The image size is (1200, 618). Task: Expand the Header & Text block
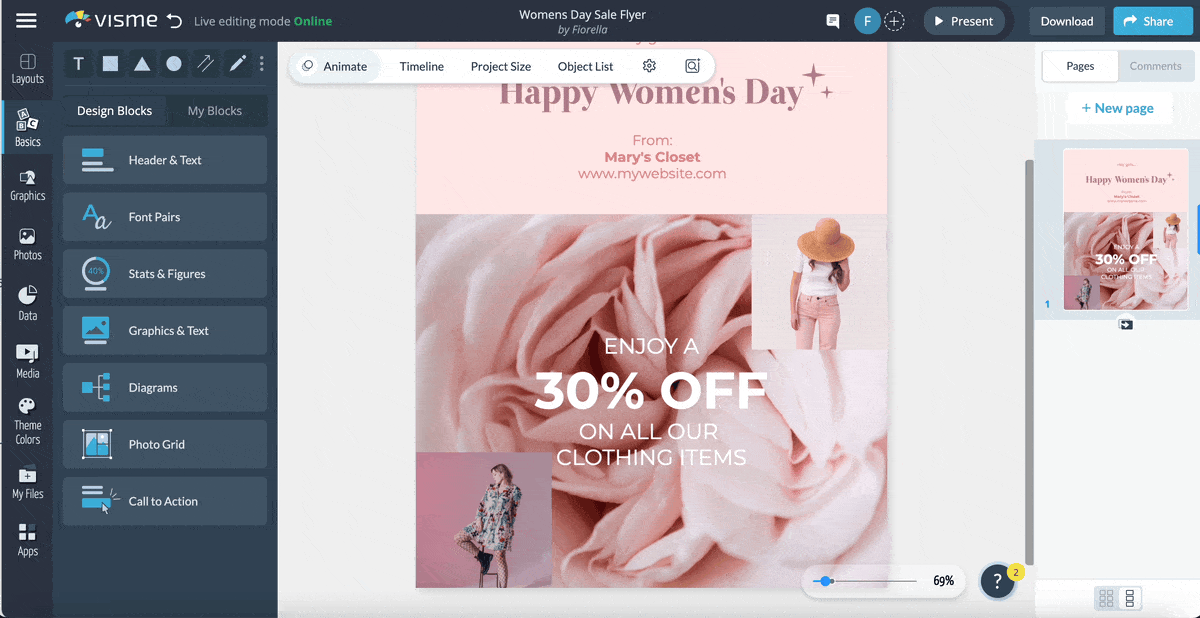[x=165, y=160]
